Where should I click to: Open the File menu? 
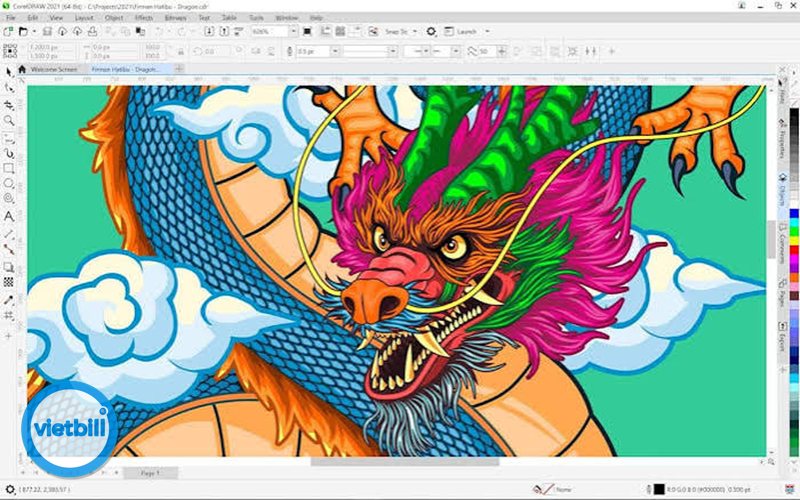pos(11,18)
